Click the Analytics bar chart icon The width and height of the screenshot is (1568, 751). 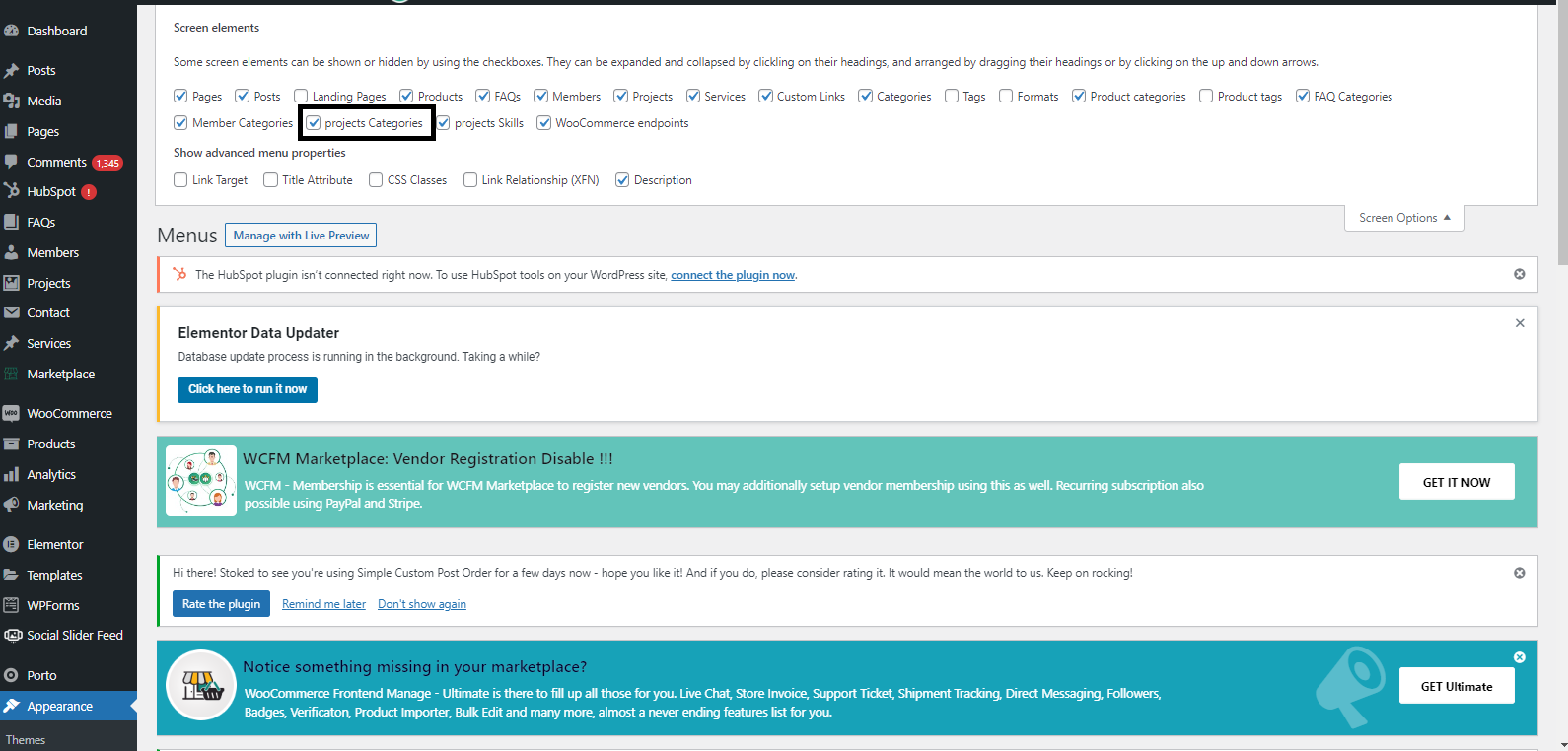12,474
